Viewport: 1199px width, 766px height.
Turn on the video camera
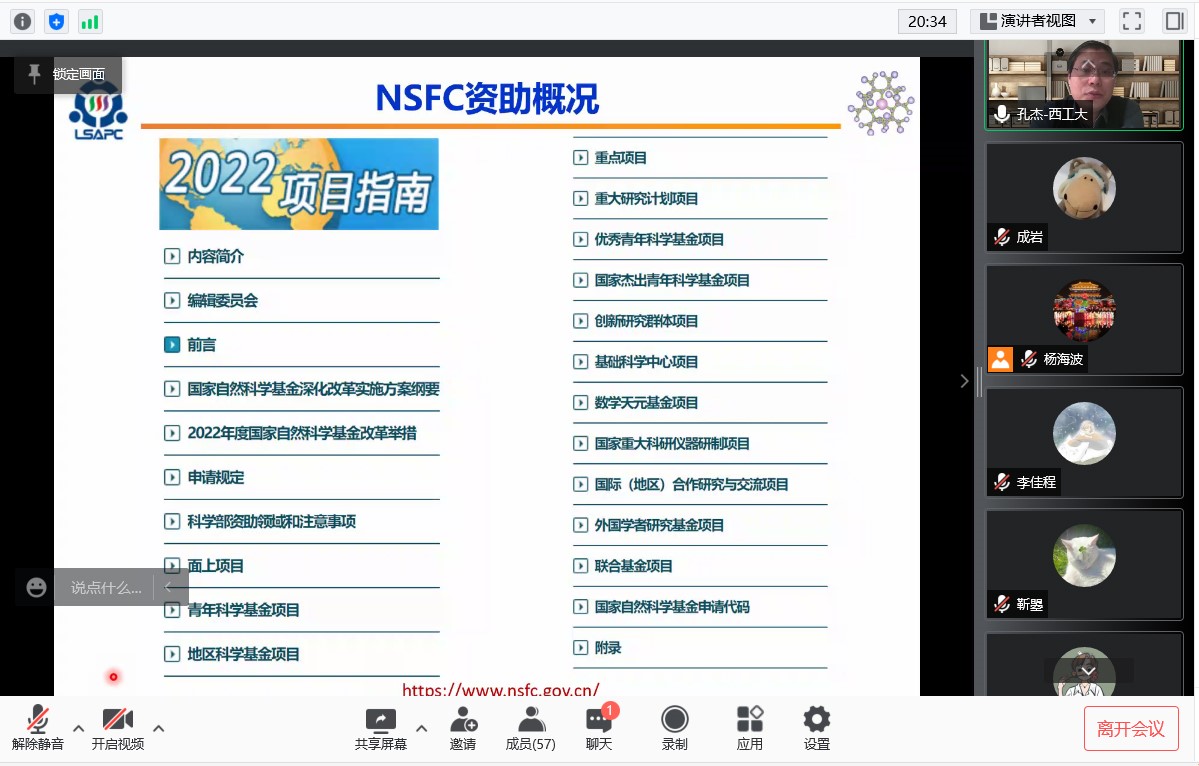pos(118,728)
